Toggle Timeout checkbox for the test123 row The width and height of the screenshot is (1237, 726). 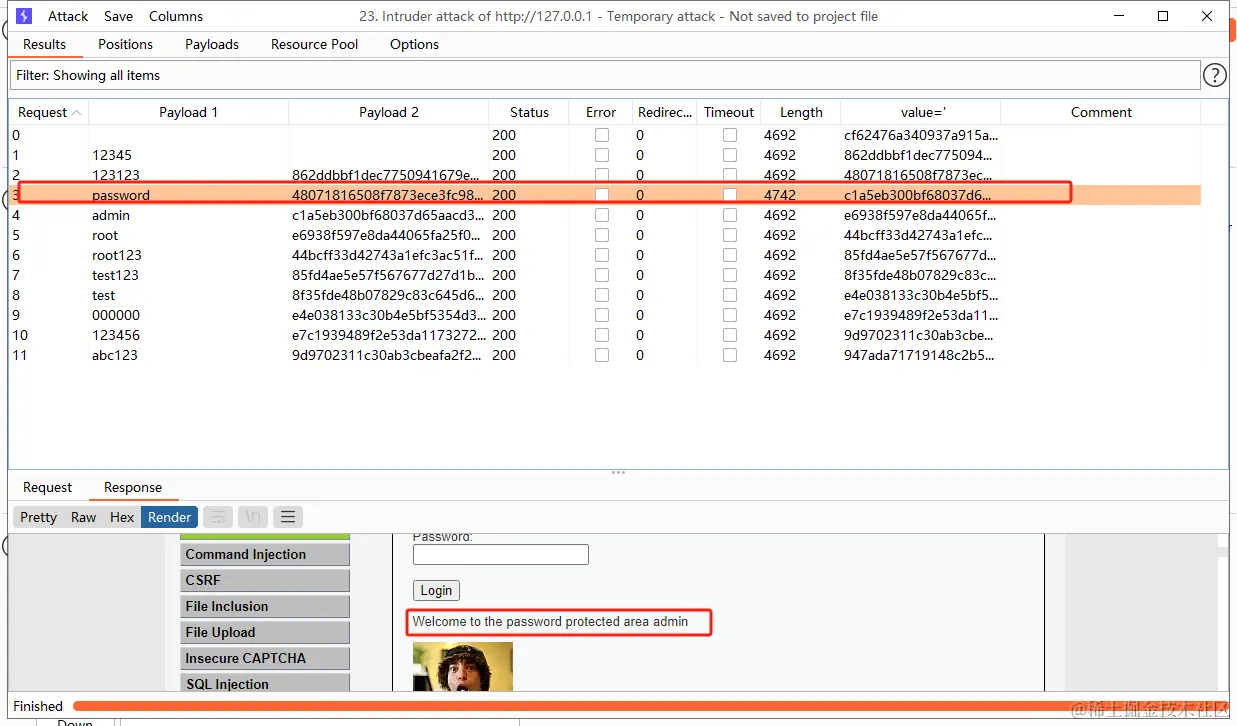[x=730, y=275]
